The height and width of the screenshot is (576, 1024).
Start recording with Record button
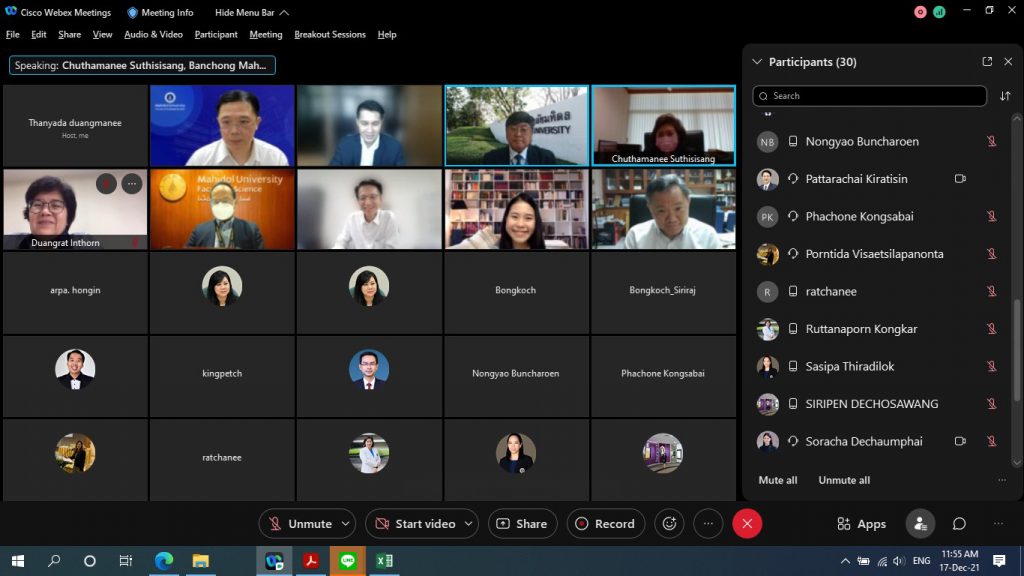coord(605,524)
